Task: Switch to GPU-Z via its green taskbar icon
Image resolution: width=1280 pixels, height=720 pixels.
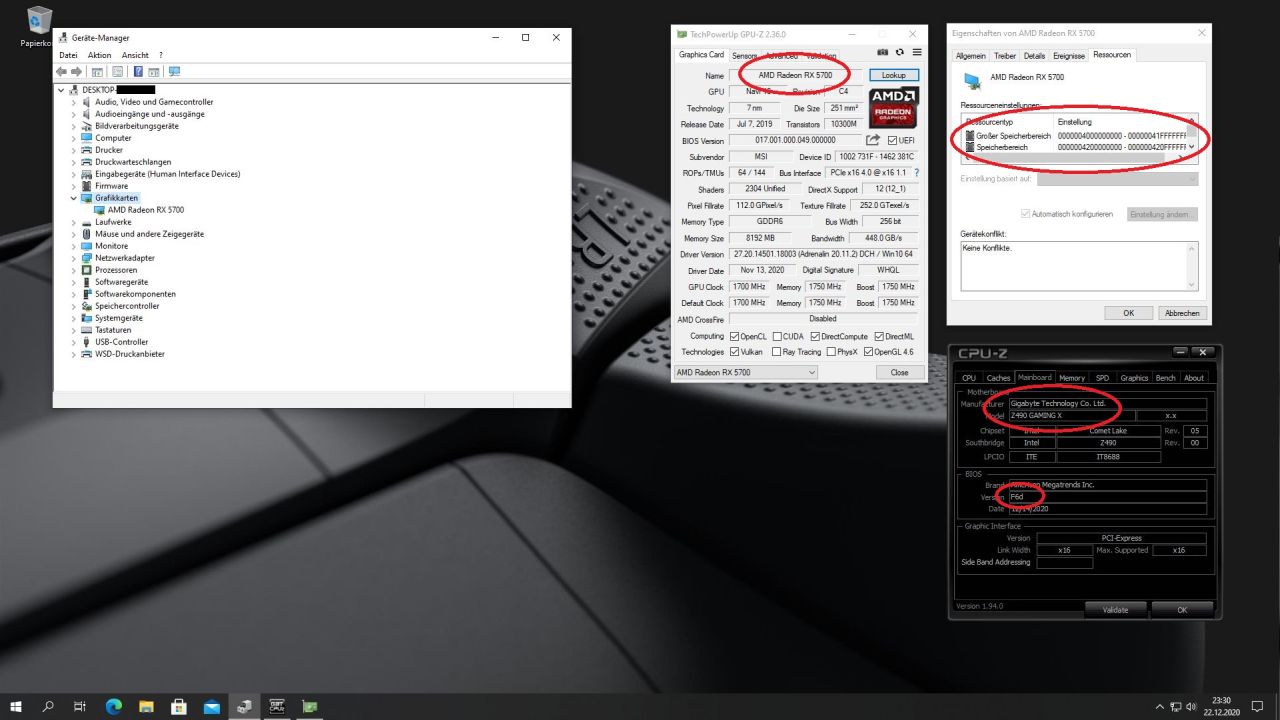Action: click(310, 706)
